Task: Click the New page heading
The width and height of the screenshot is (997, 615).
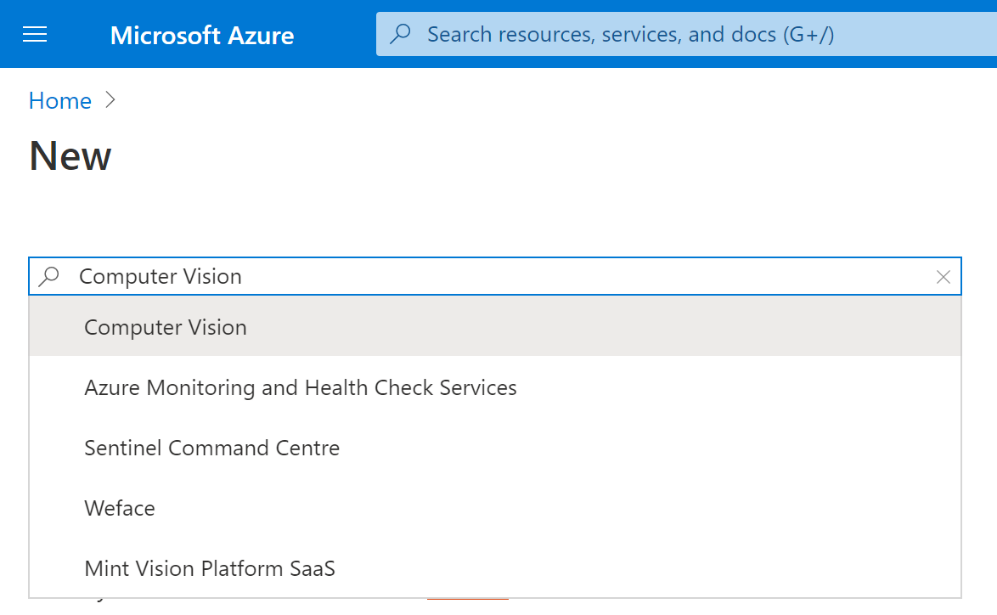Action: (70, 156)
